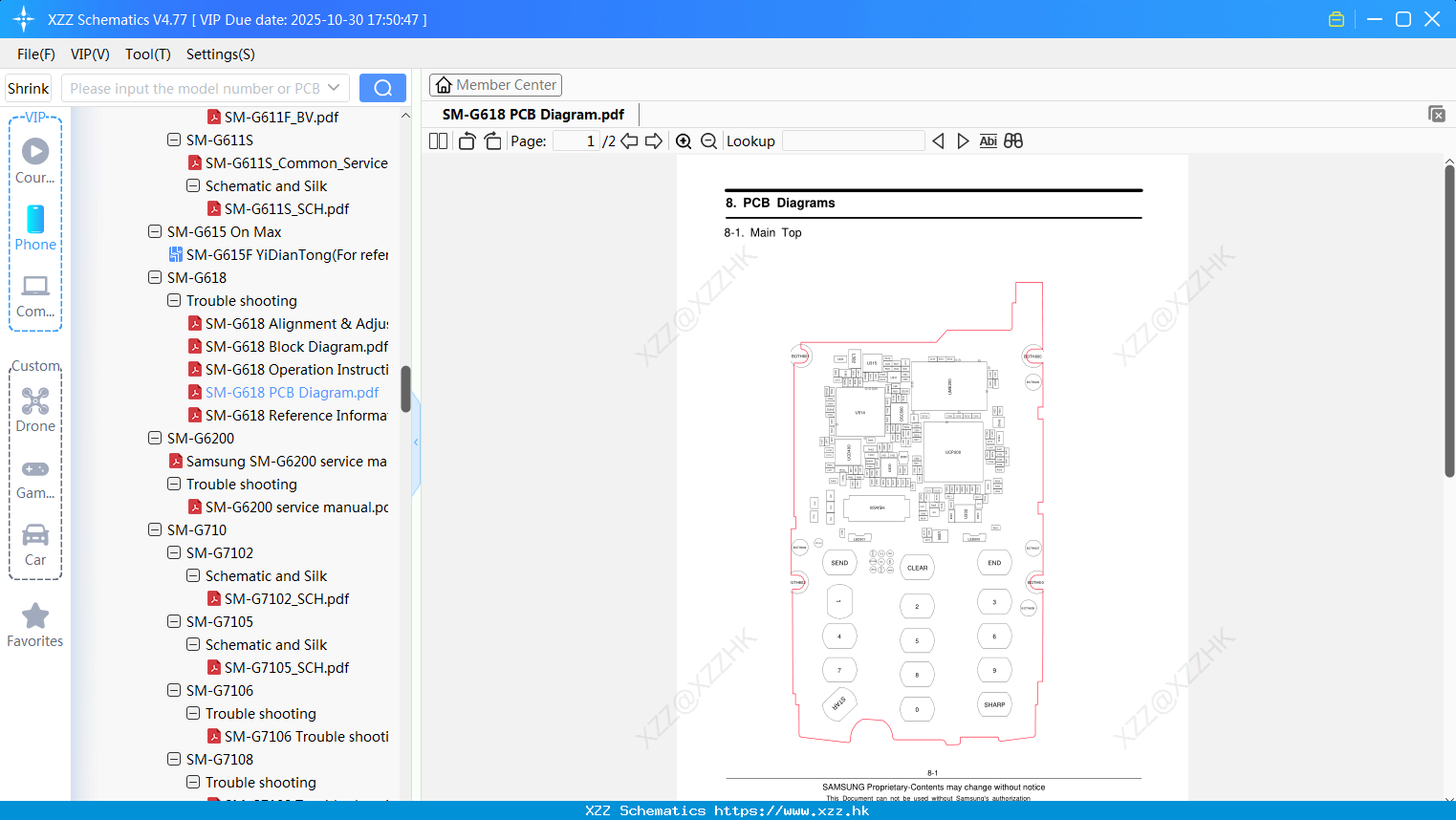Open the Drone category
1456x820 pixels.
(x=35, y=410)
